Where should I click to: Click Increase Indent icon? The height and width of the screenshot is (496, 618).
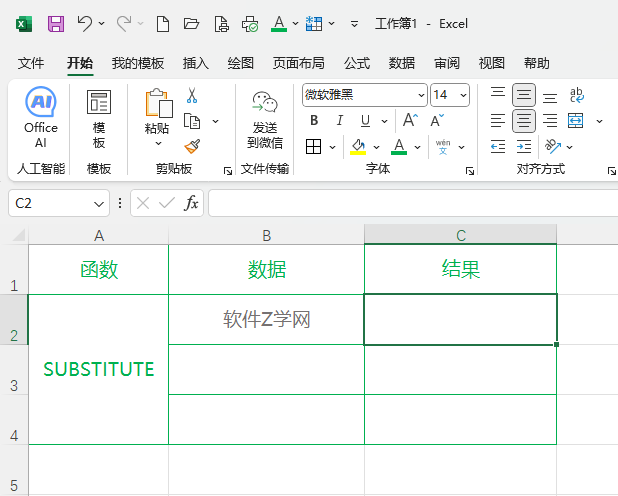tap(524, 147)
